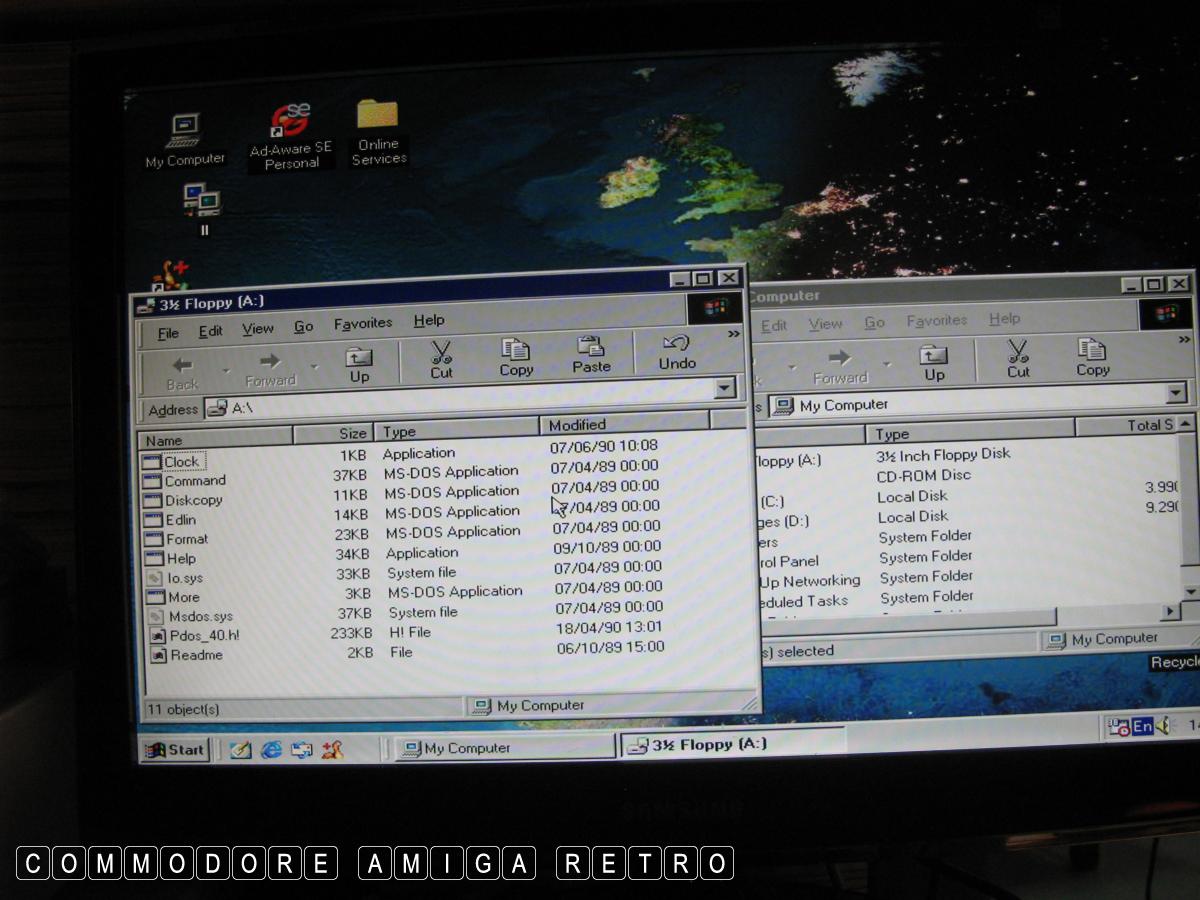
Task: Click the Start button
Action: click(x=175, y=750)
